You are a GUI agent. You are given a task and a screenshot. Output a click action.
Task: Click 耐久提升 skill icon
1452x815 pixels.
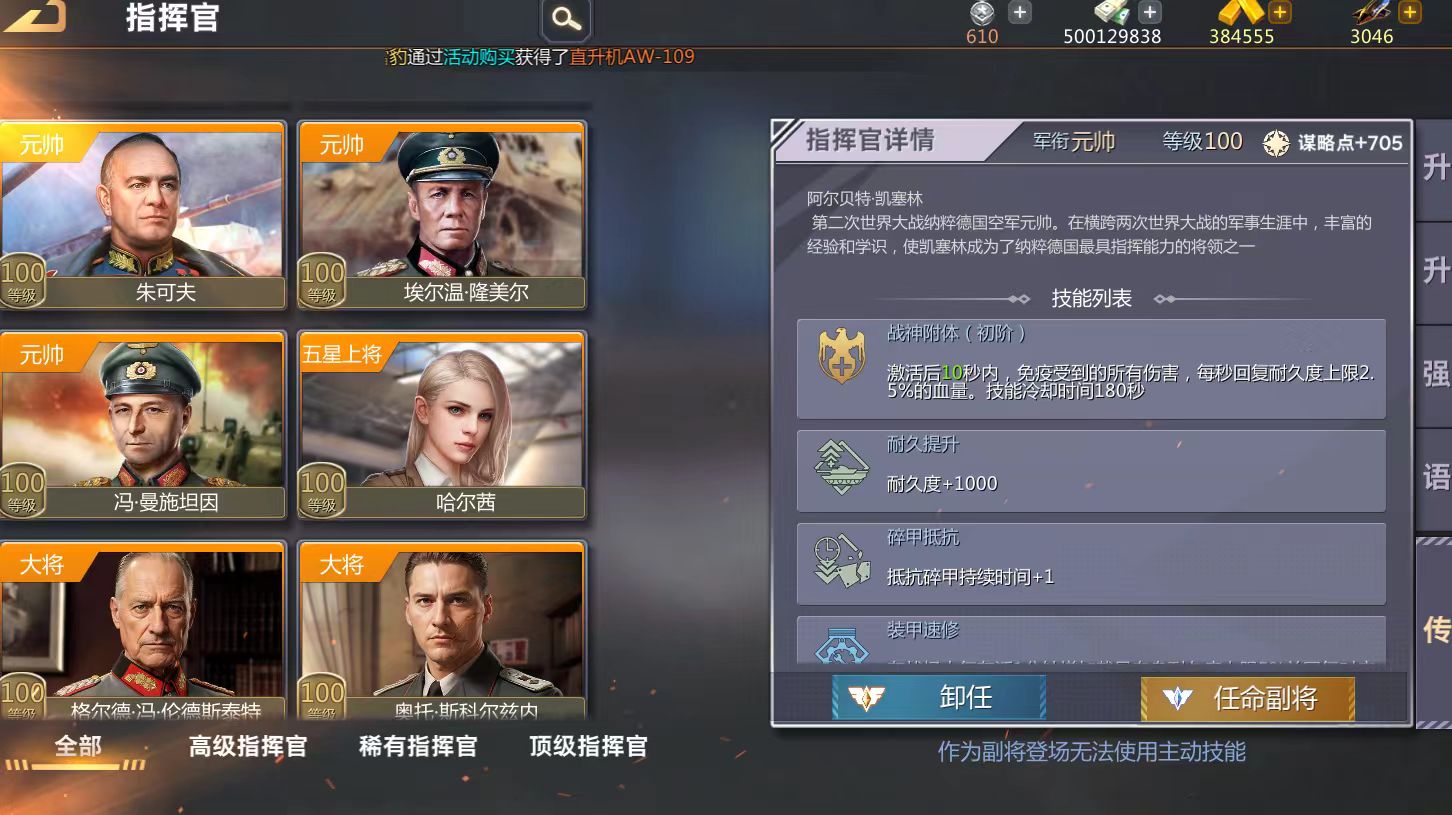click(841, 468)
